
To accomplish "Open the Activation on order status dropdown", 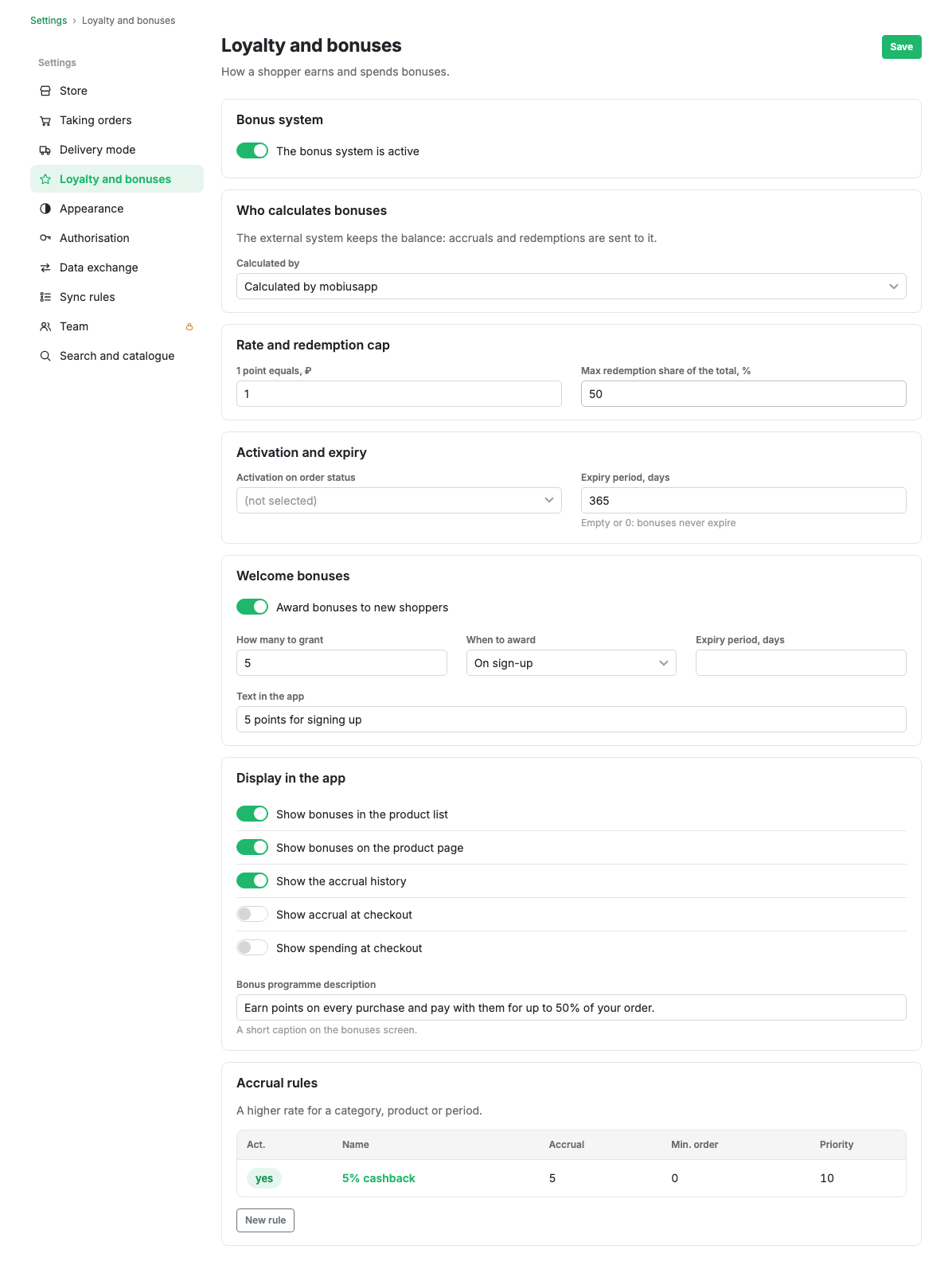I will point(399,501).
